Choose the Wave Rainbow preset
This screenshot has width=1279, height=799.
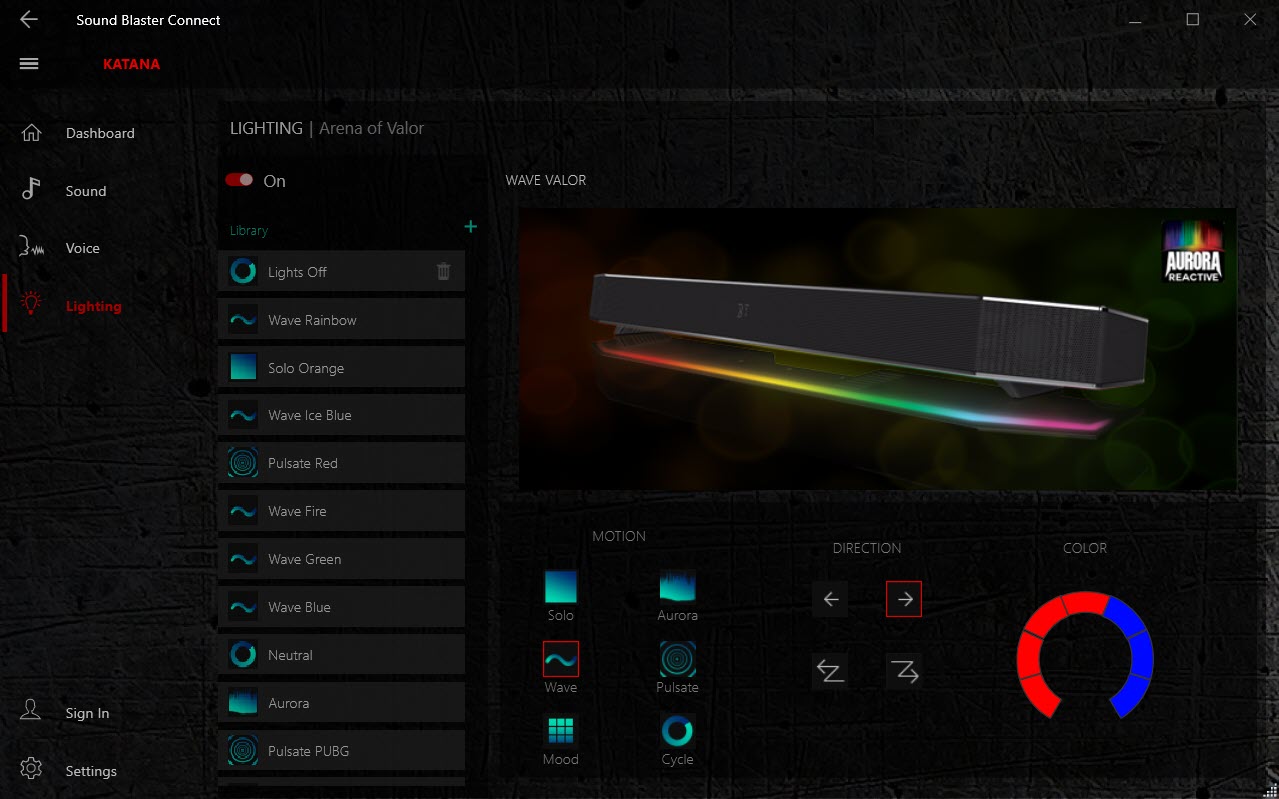click(x=341, y=320)
